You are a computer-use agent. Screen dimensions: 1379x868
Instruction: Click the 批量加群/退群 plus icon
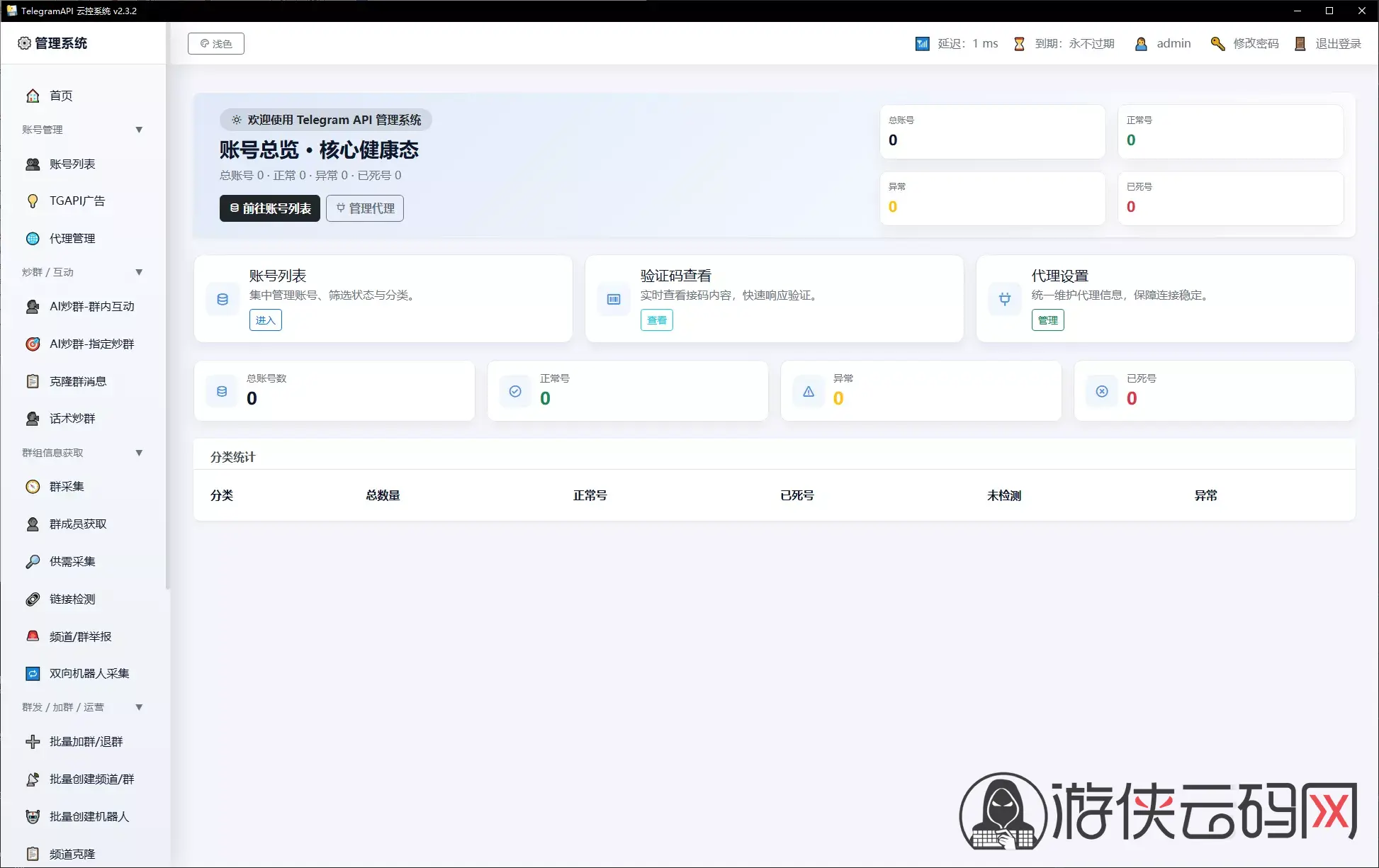click(33, 742)
